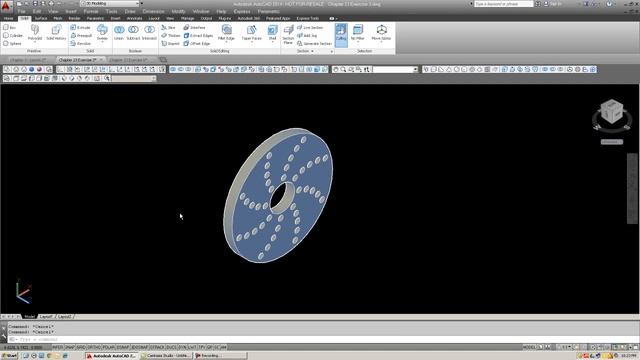Toggle INFER constraints in status bar

tap(58, 347)
